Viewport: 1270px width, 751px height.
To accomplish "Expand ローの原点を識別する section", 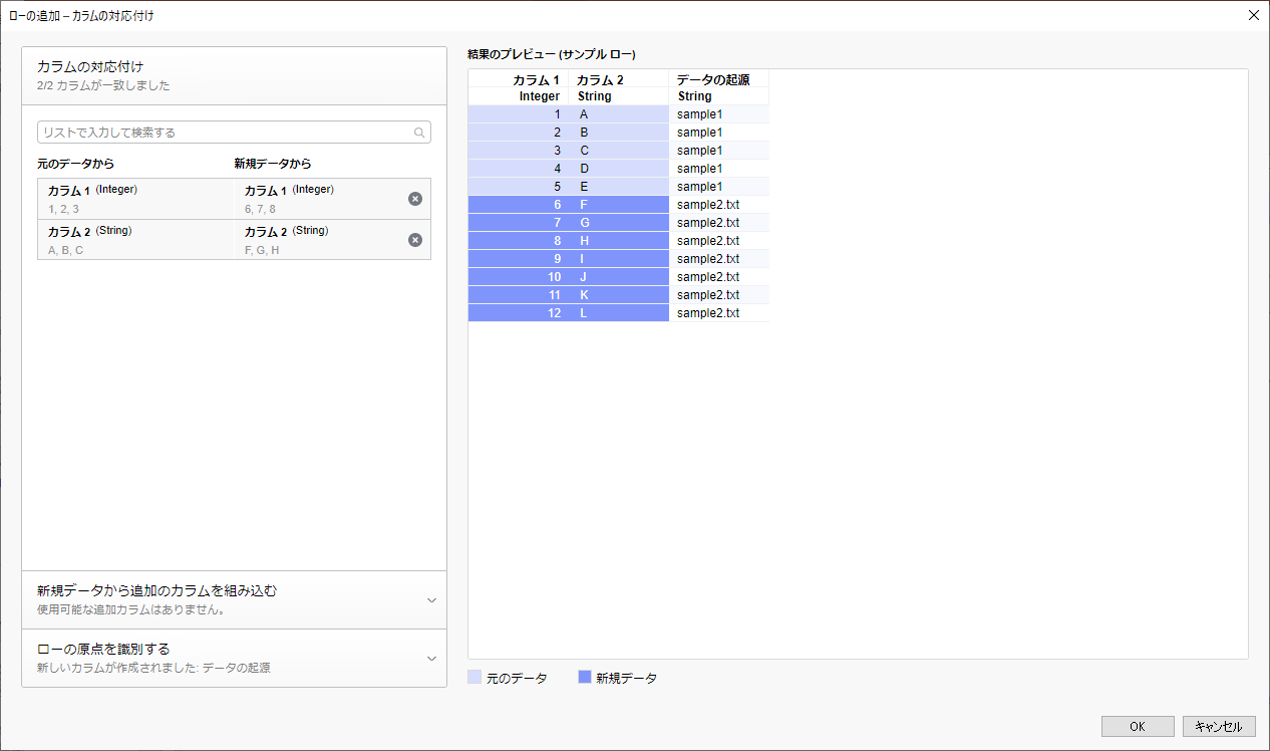I will click(x=234, y=658).
